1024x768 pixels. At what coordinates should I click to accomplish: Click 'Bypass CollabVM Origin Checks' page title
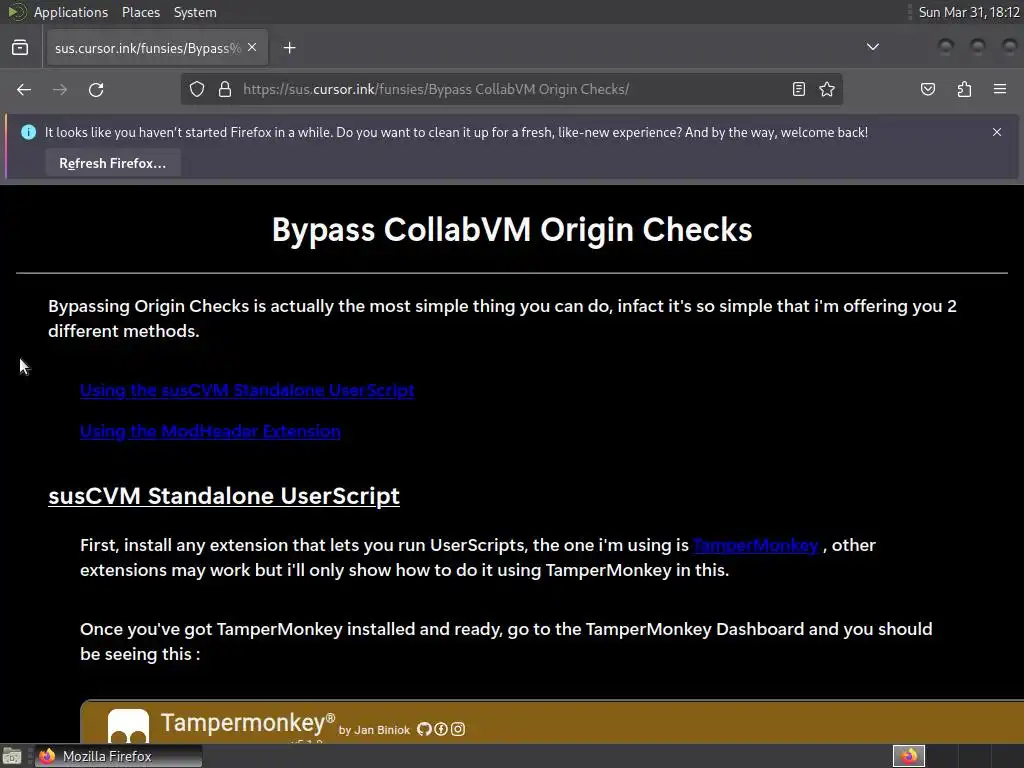tap(512, 230)
